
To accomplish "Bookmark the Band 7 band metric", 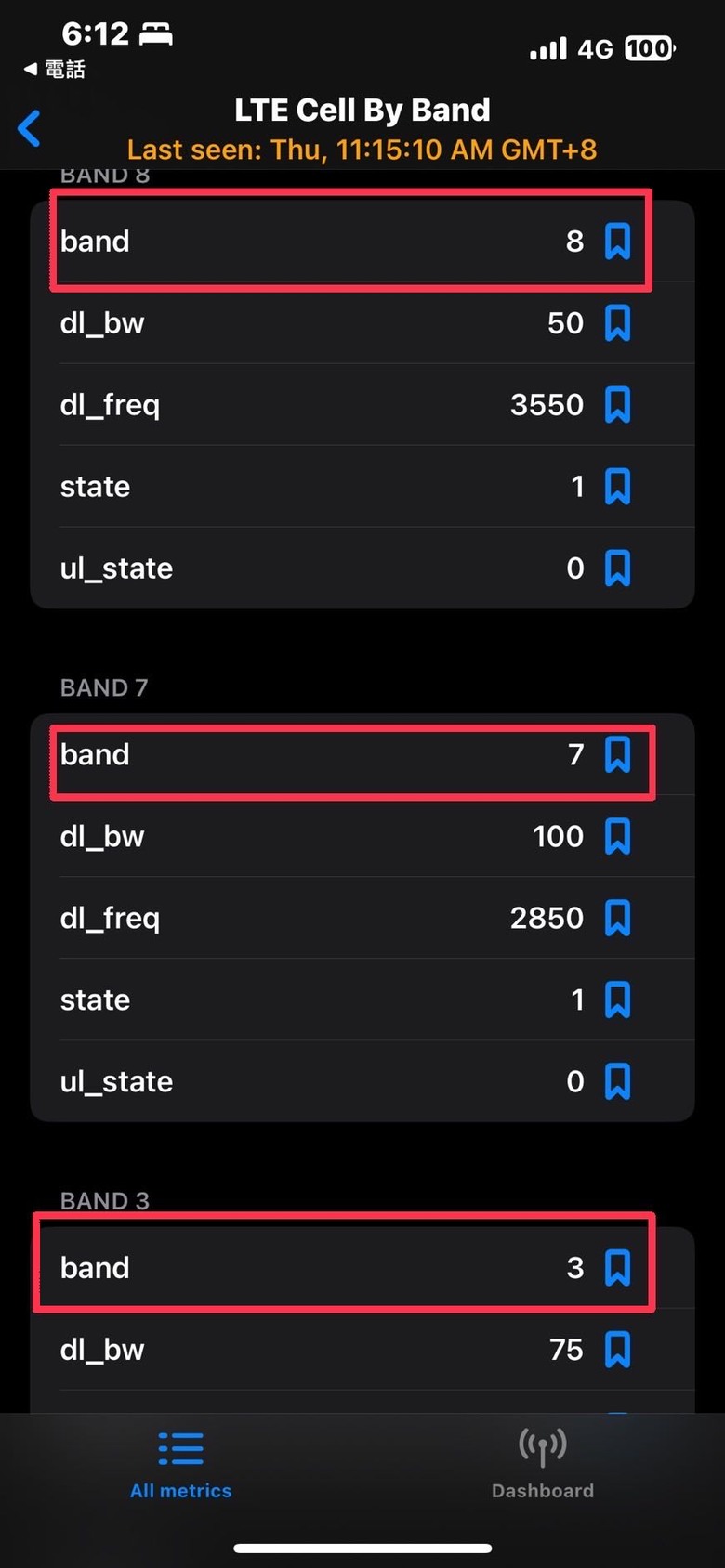I will click(x=617, y=754).
